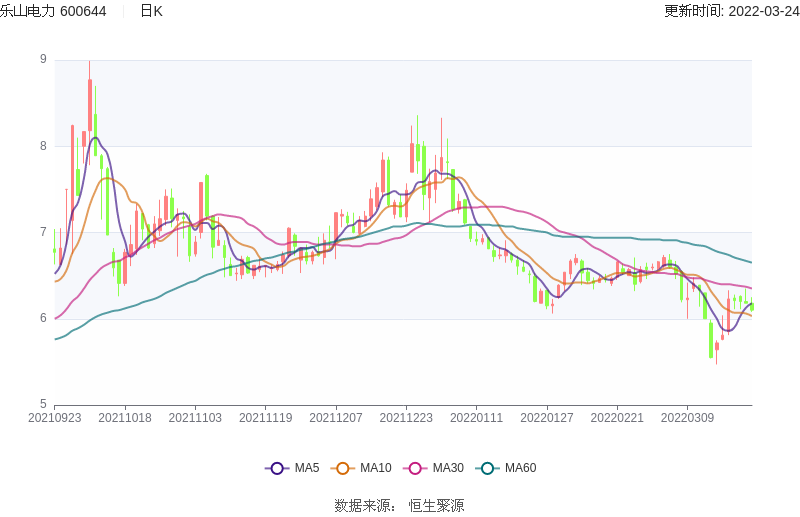
Task: Select the 20210923 date on the x-axis
Action: coord(54,418)
